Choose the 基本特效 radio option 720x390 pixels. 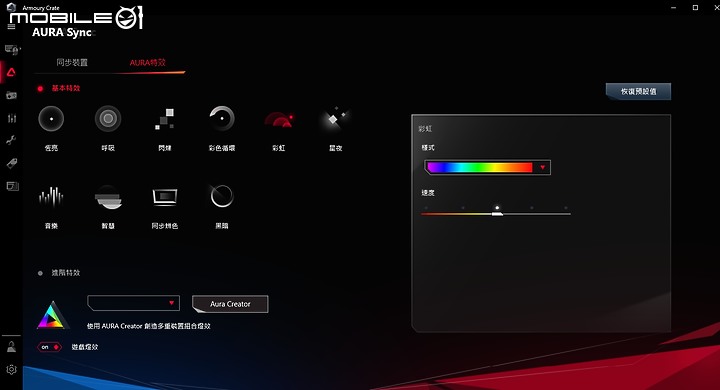tap(40, 88)
